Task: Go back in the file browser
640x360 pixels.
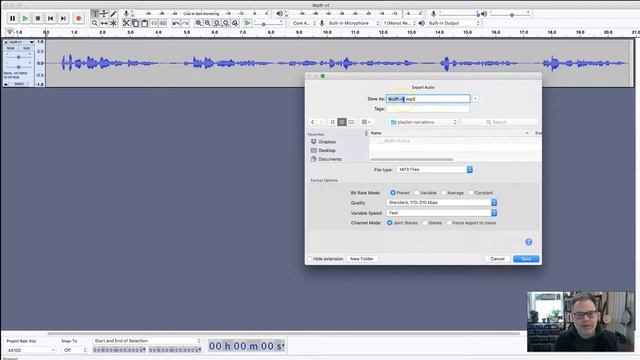Action: (x=313, y=122)
